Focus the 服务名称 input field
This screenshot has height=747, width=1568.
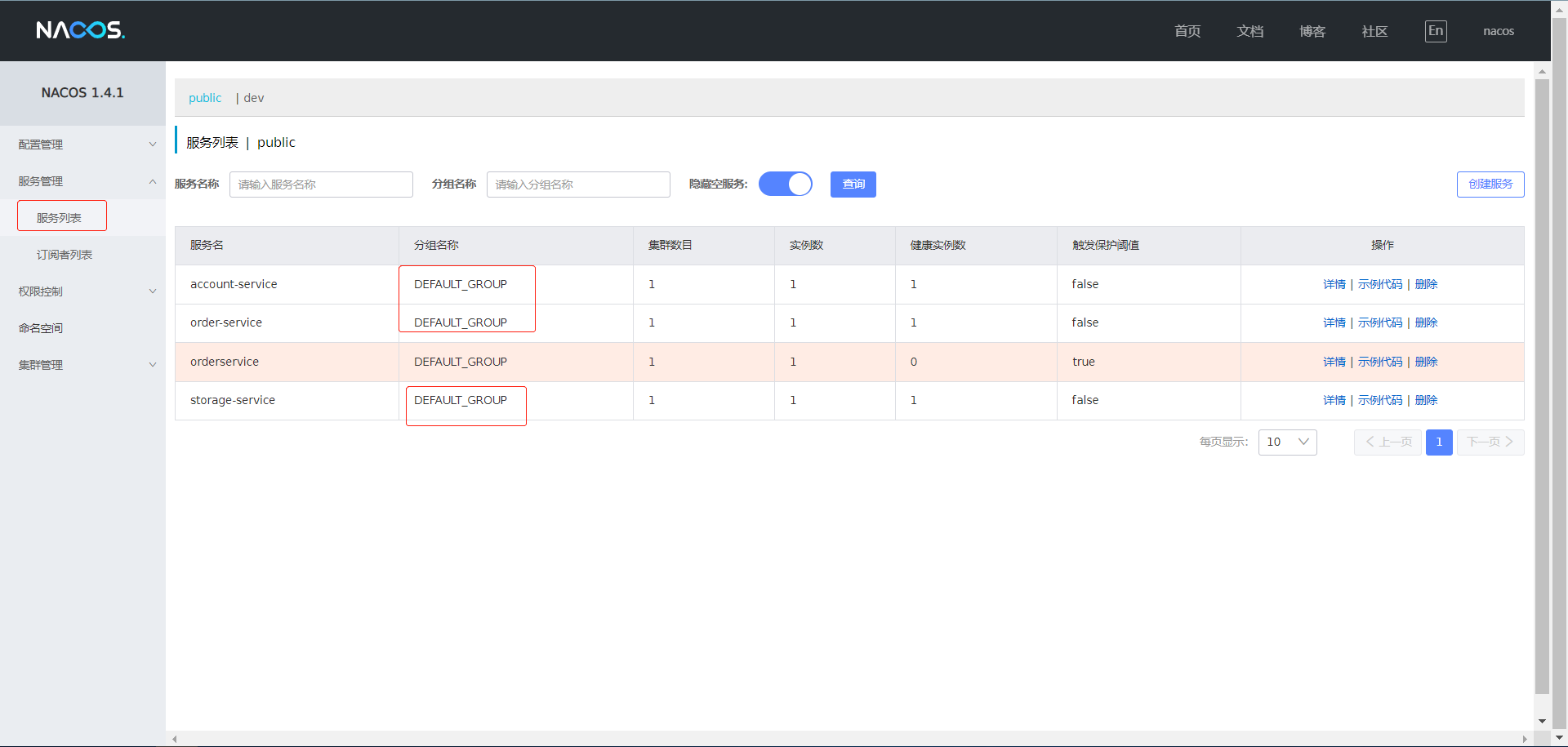[x=321, y=185]
